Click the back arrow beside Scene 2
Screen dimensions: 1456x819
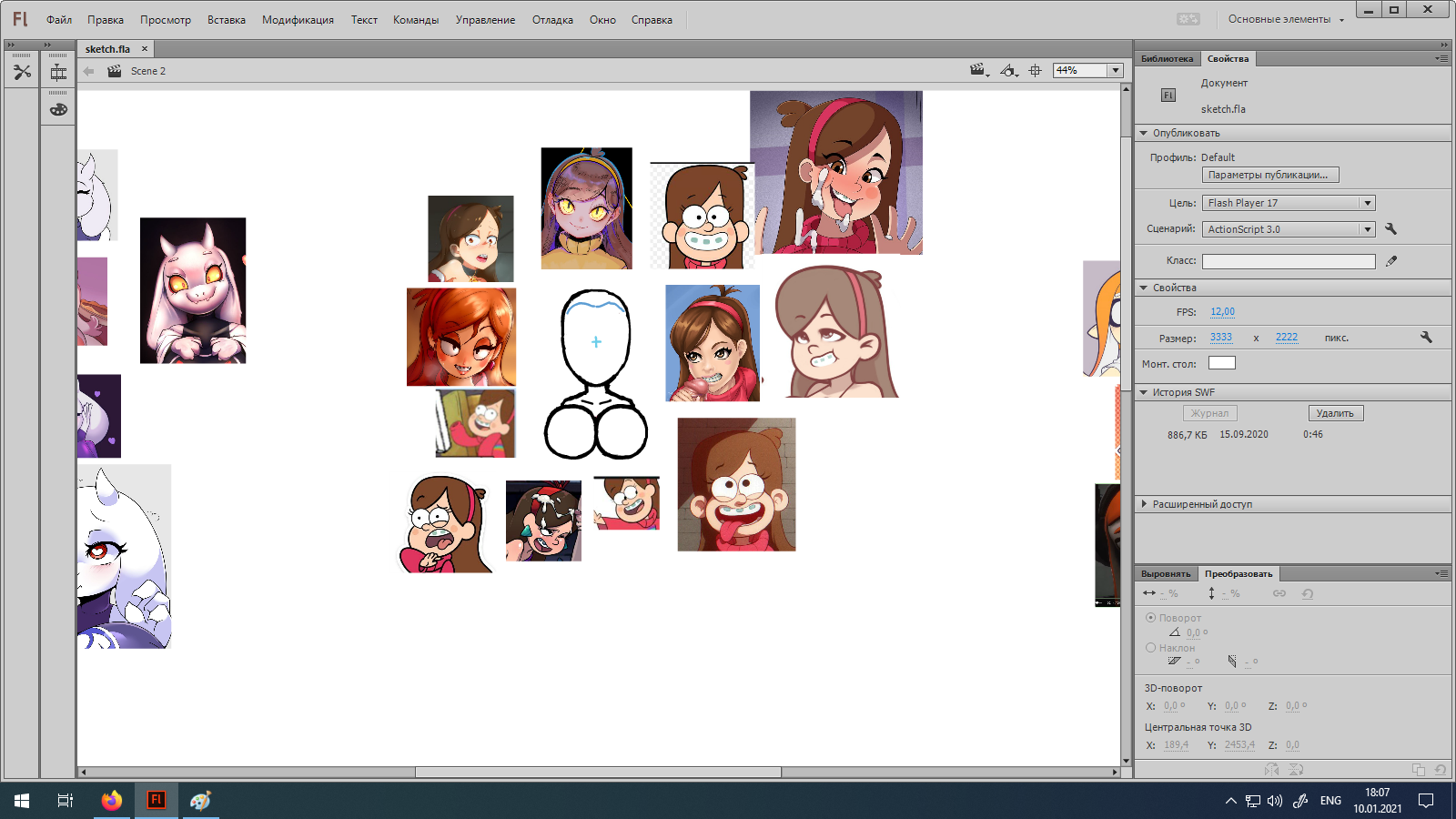click(x=88, y=71)
